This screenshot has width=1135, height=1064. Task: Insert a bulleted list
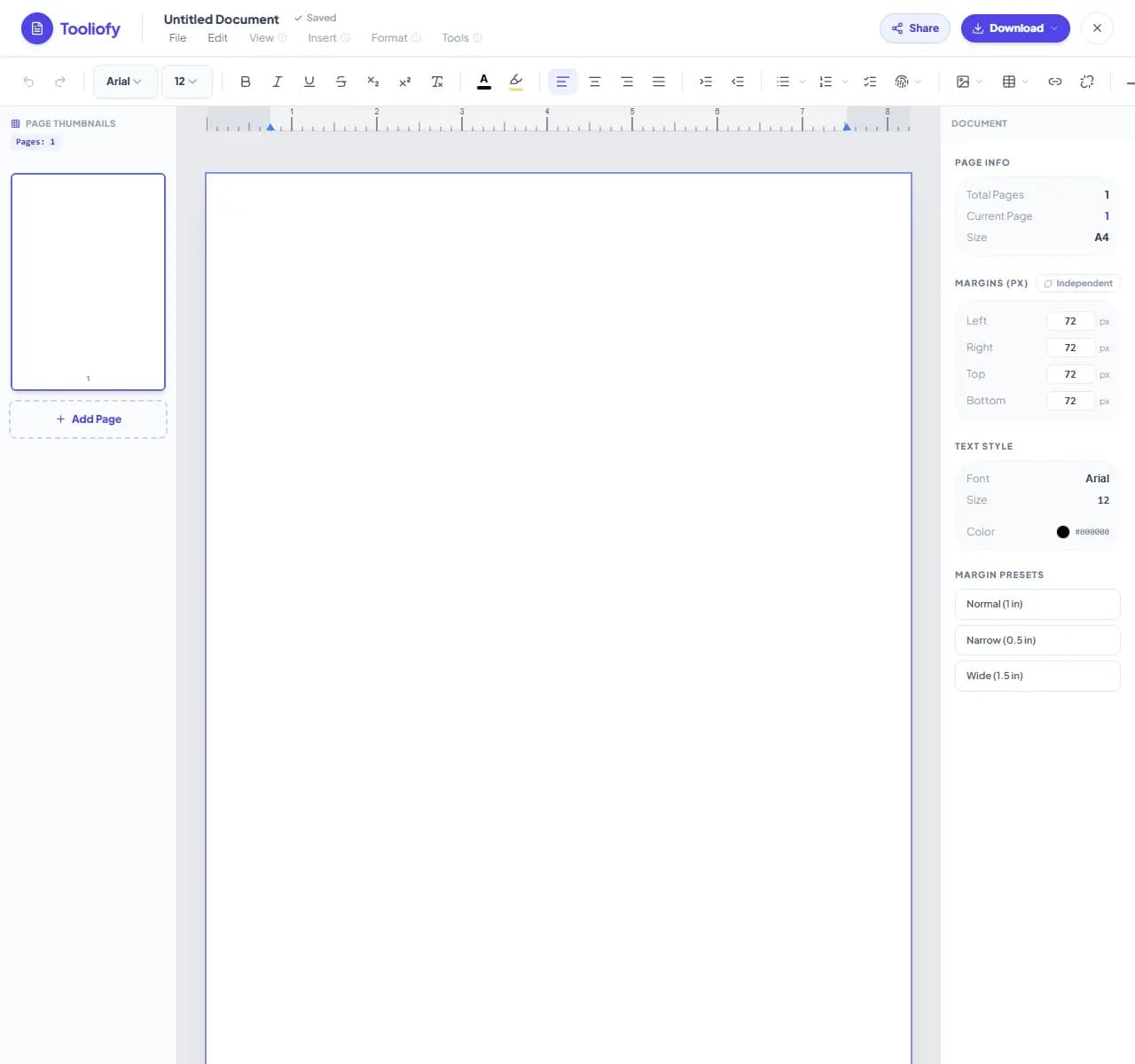click(x=783, y=82)
